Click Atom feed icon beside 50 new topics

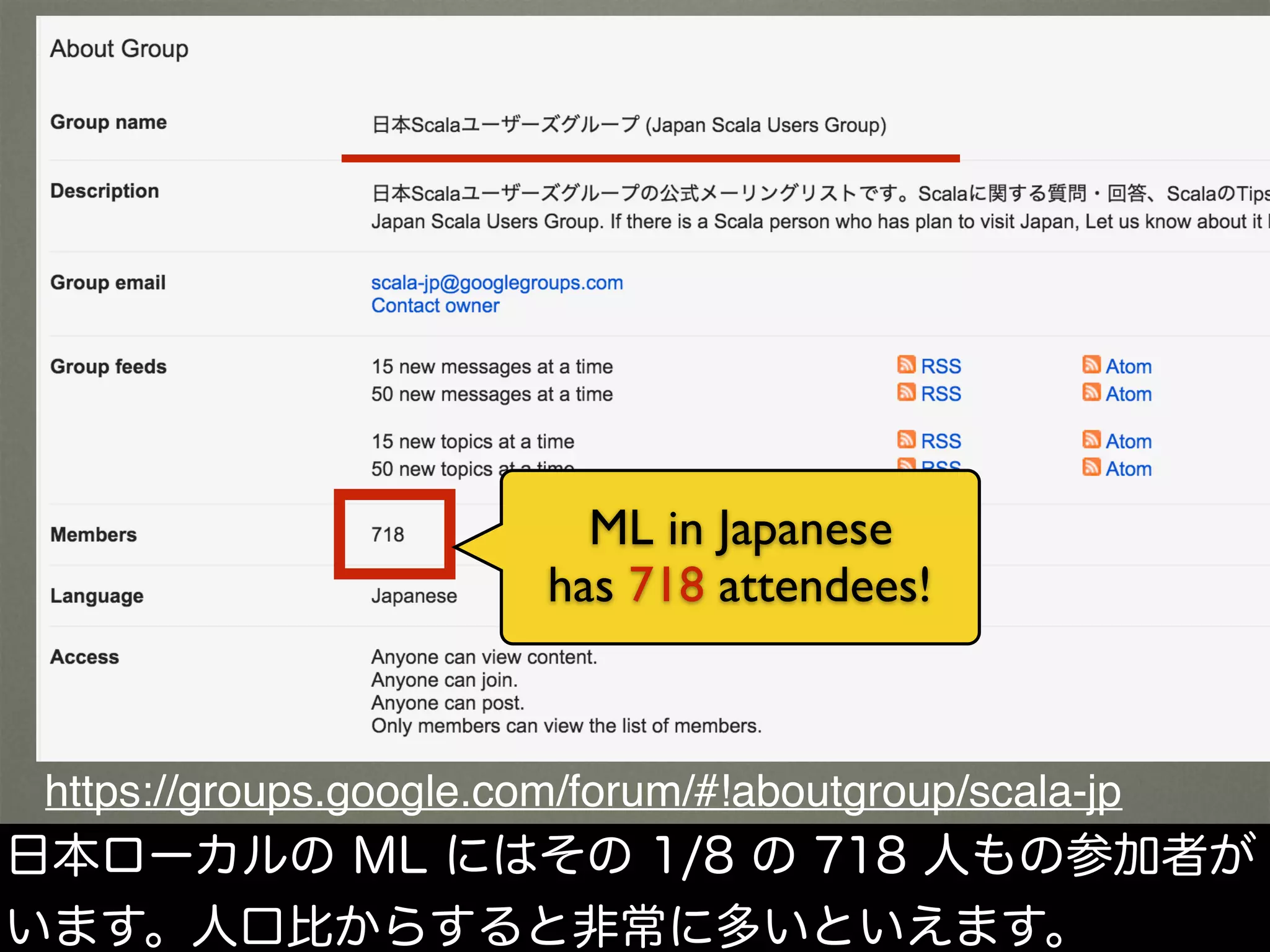coord(1091,467)
